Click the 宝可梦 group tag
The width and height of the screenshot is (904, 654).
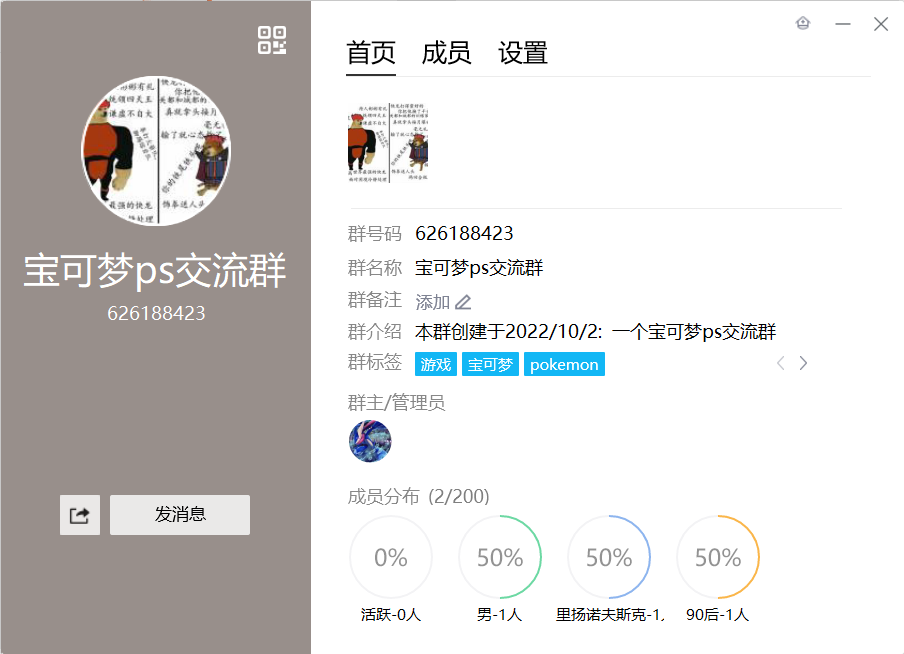click(x=490, y=364)
